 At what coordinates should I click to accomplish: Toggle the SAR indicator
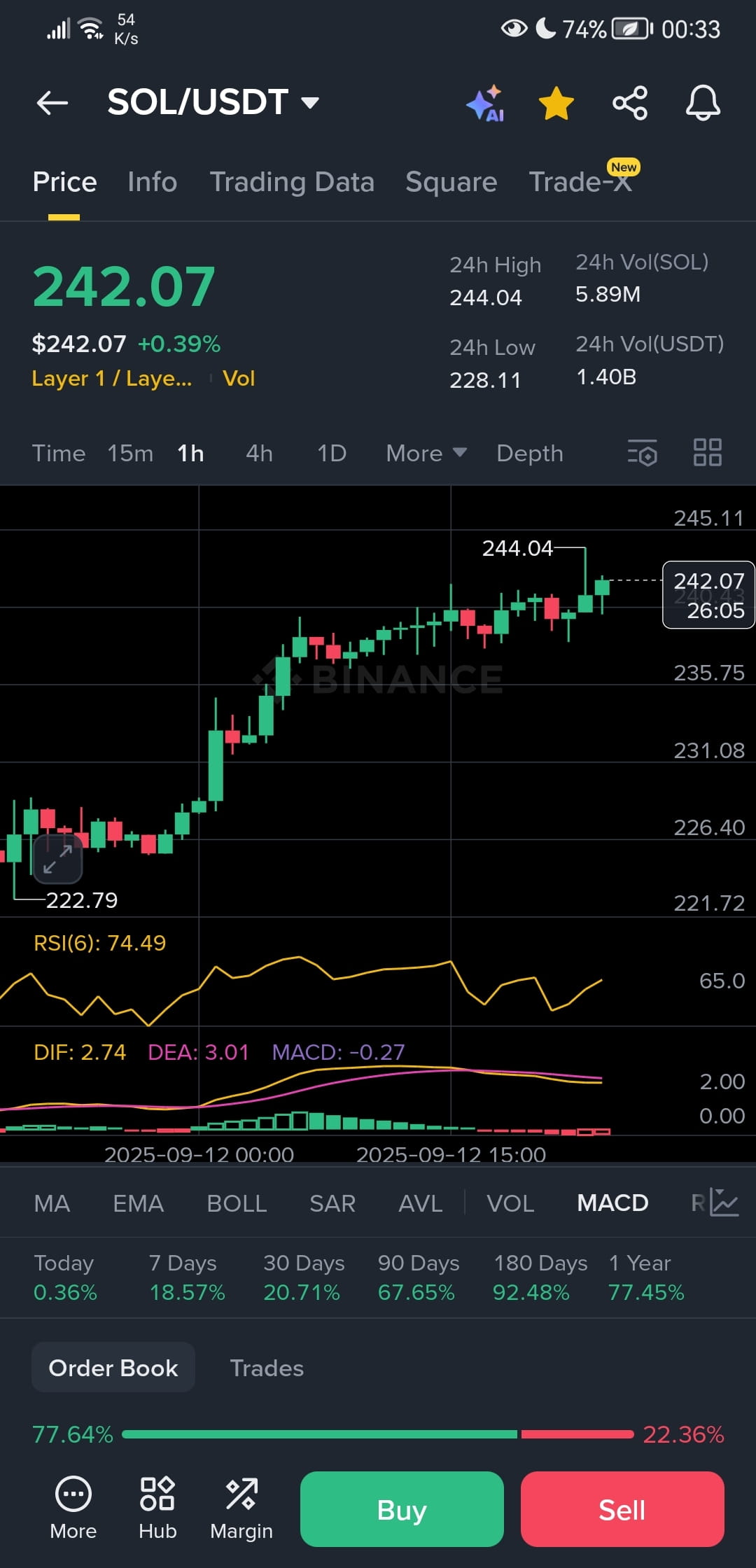[332, 1203]
